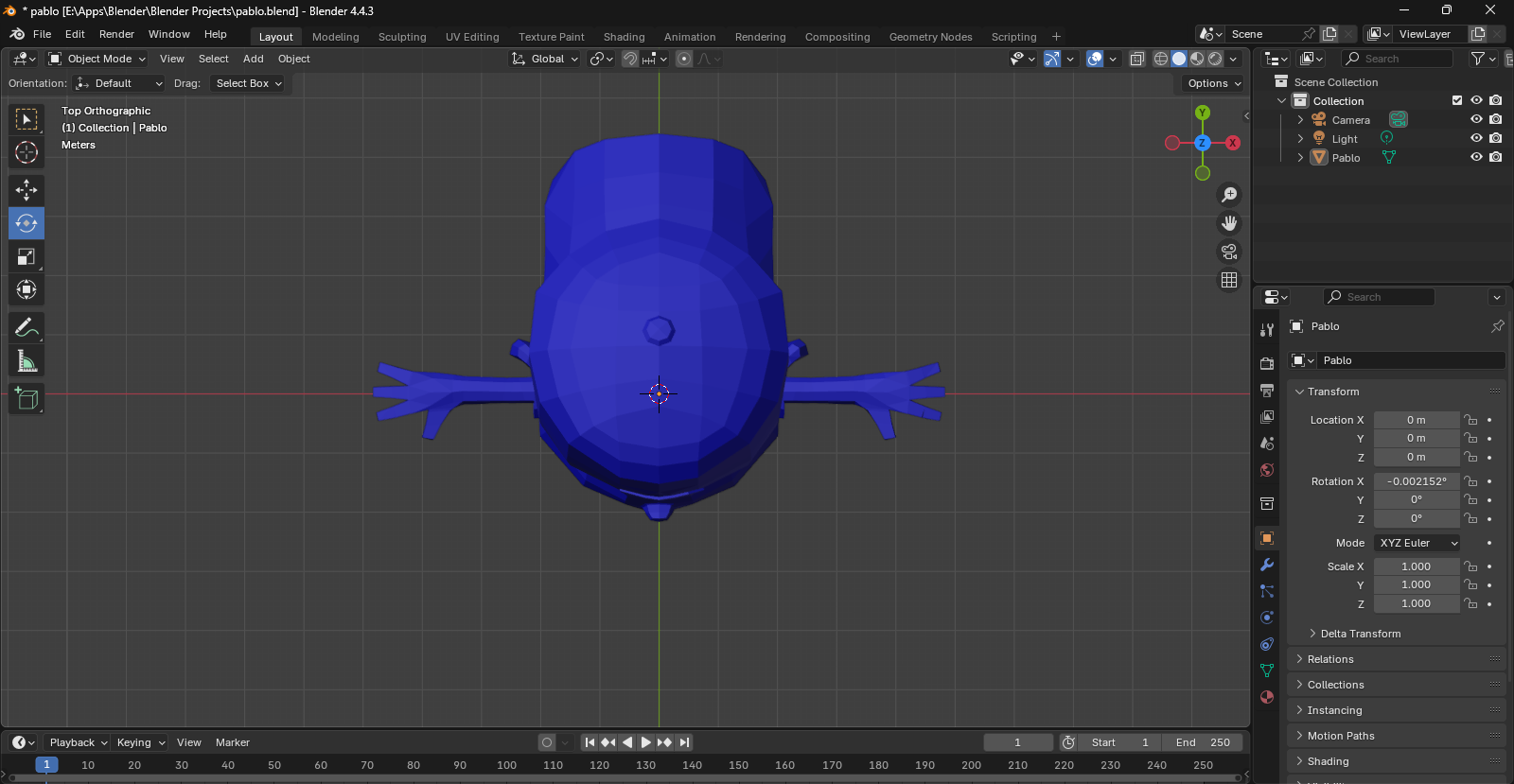Switch to the Geometry Nodes workspace tab
This screenshot has width=1514, height=784.
(930, 37)
